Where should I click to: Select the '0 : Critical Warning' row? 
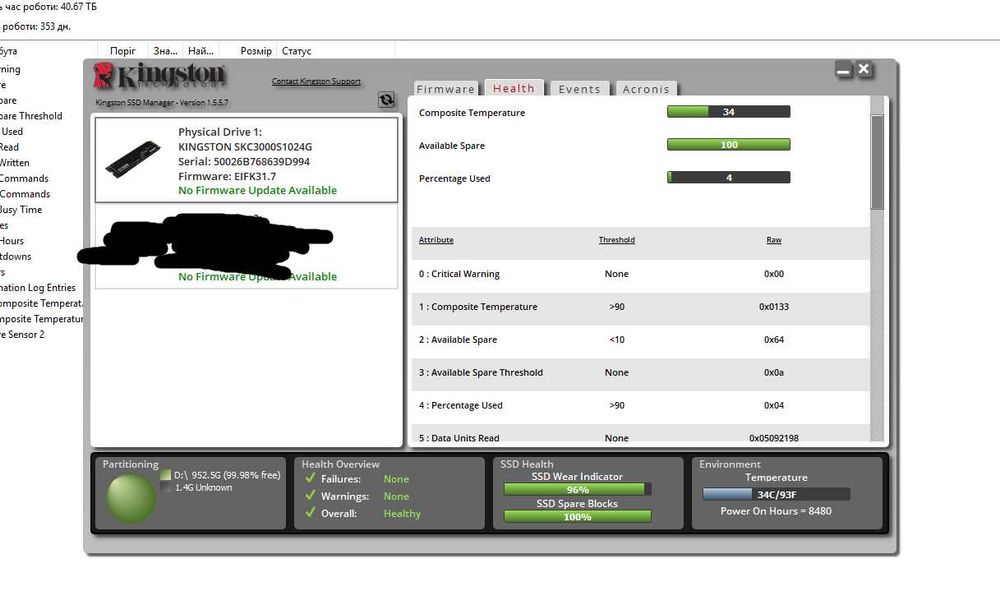click(x=641, y=274)
